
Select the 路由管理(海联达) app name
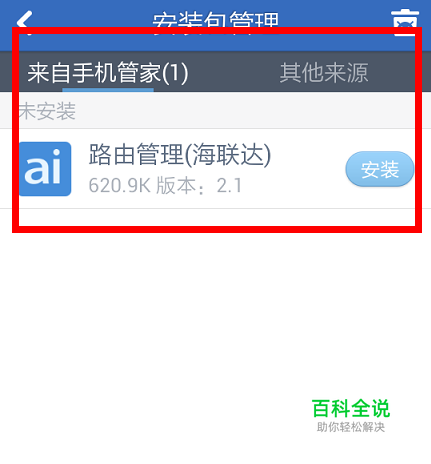tap(180, 155)
